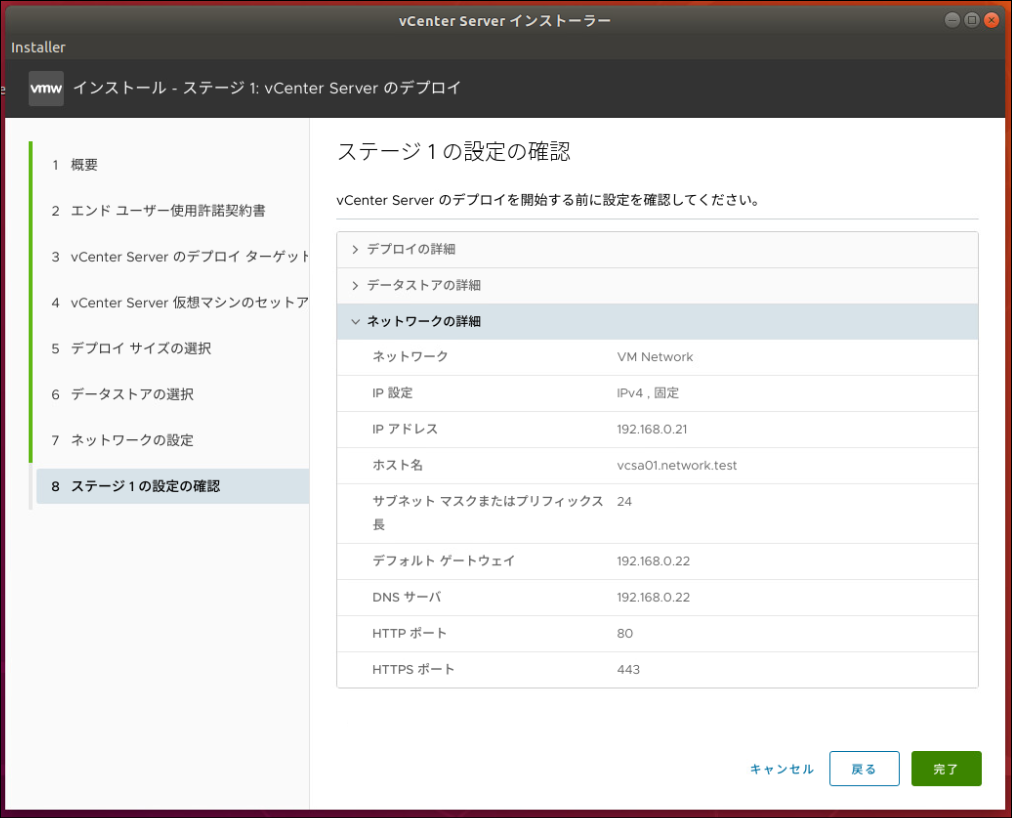Maximize the vCenter Server installer window

(x=972, y=20)
